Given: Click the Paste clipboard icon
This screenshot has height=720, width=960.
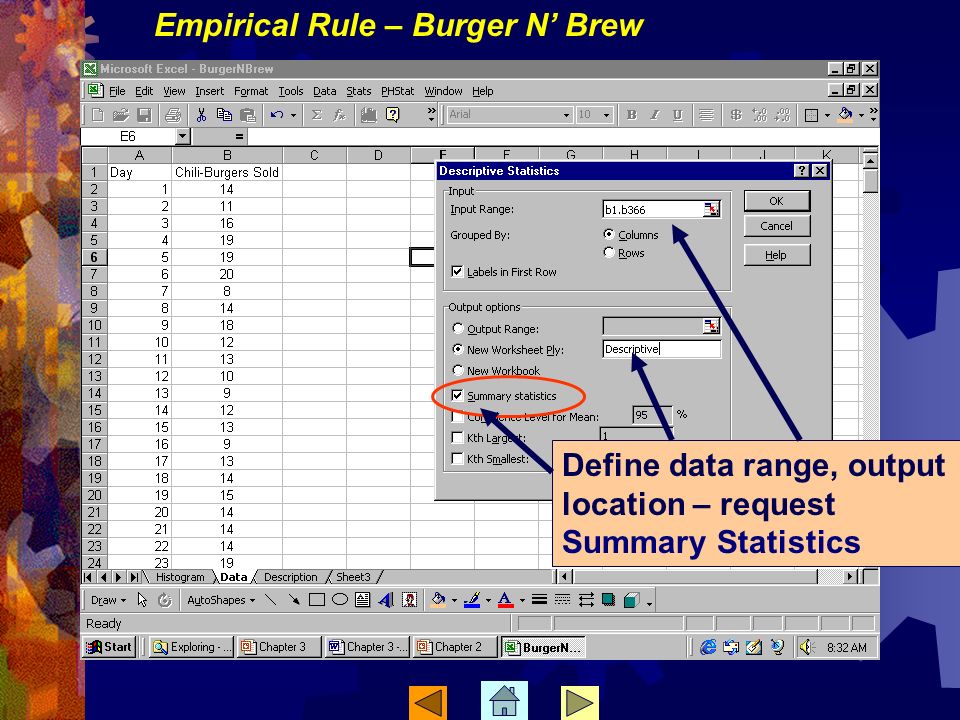Looking at the screenshot, I should coord(247,114).
